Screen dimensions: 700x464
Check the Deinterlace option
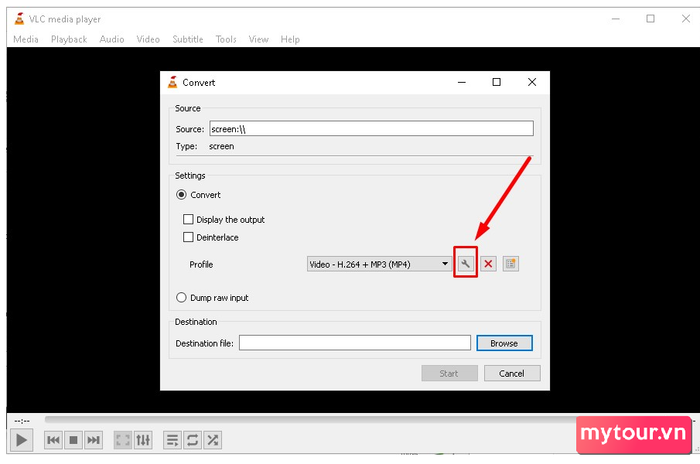[188, 237]
